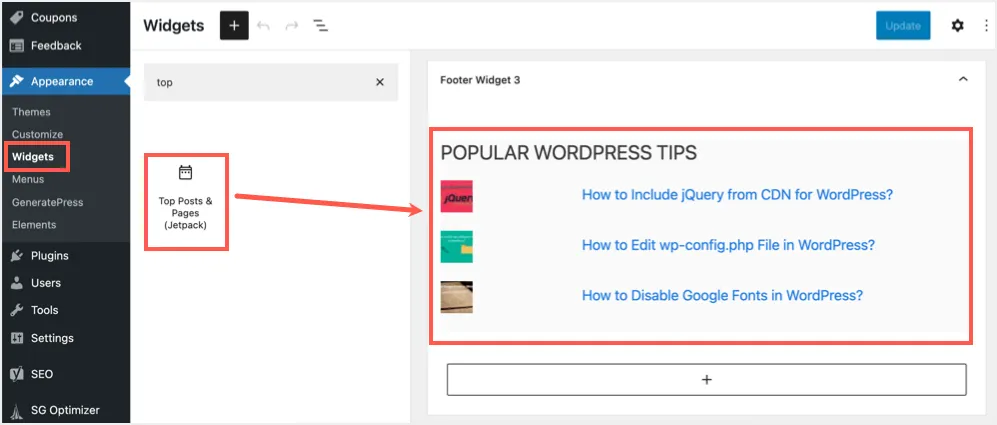Open SG Optimizer menu item
This screenshot has width=997, height=425.
click(x=65, y=410)
